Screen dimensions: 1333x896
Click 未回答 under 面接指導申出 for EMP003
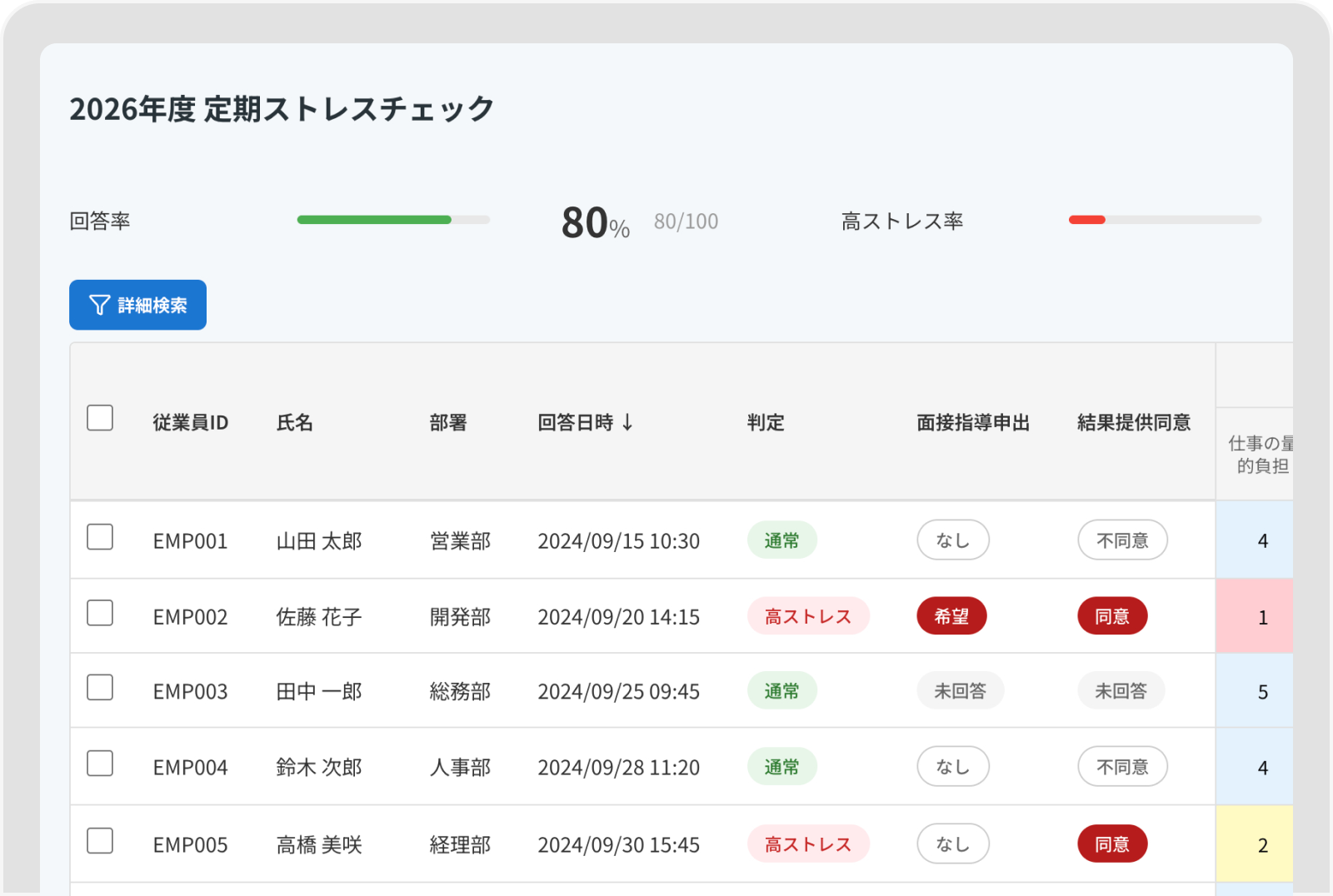(x=960, y=691)
